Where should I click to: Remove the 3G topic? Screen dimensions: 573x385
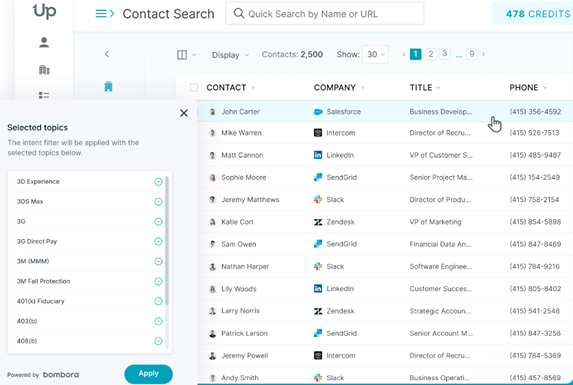point(158,221)
